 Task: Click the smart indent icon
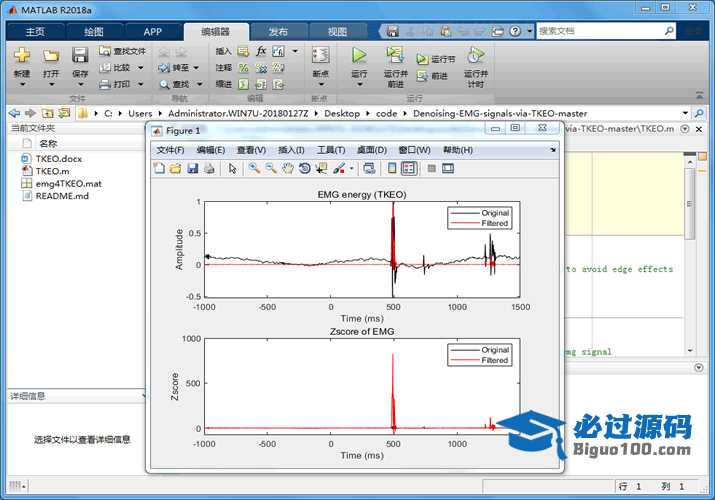(244, 84)
